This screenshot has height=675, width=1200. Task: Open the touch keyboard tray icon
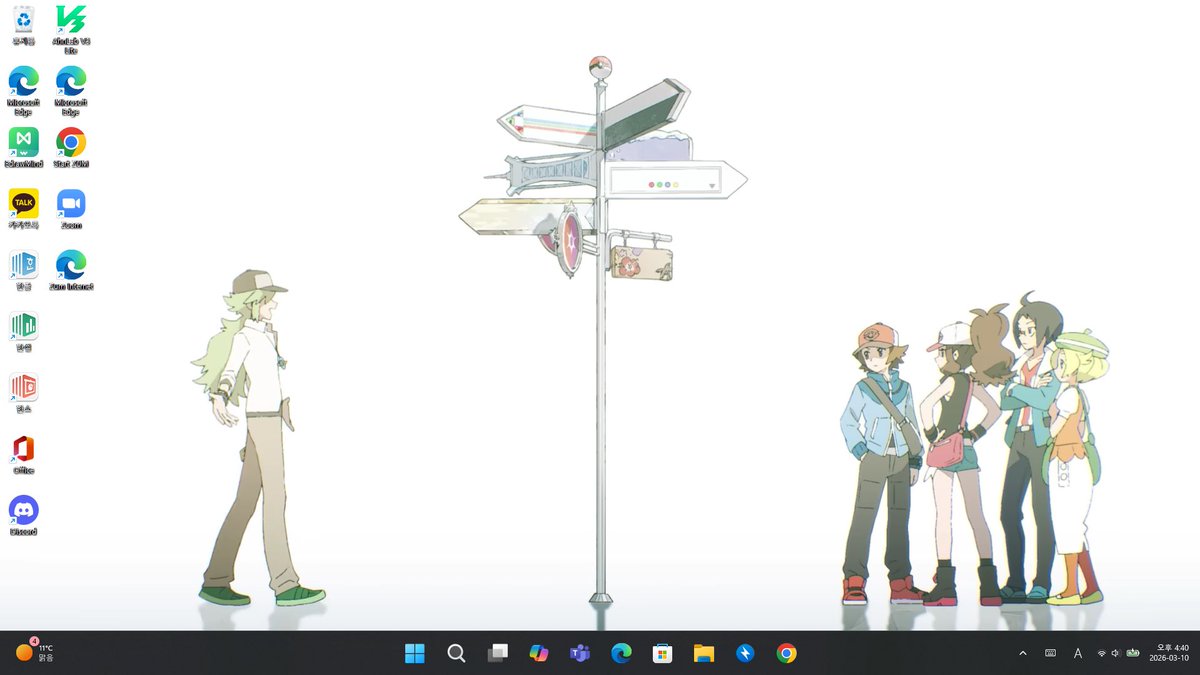(1050, 653)
